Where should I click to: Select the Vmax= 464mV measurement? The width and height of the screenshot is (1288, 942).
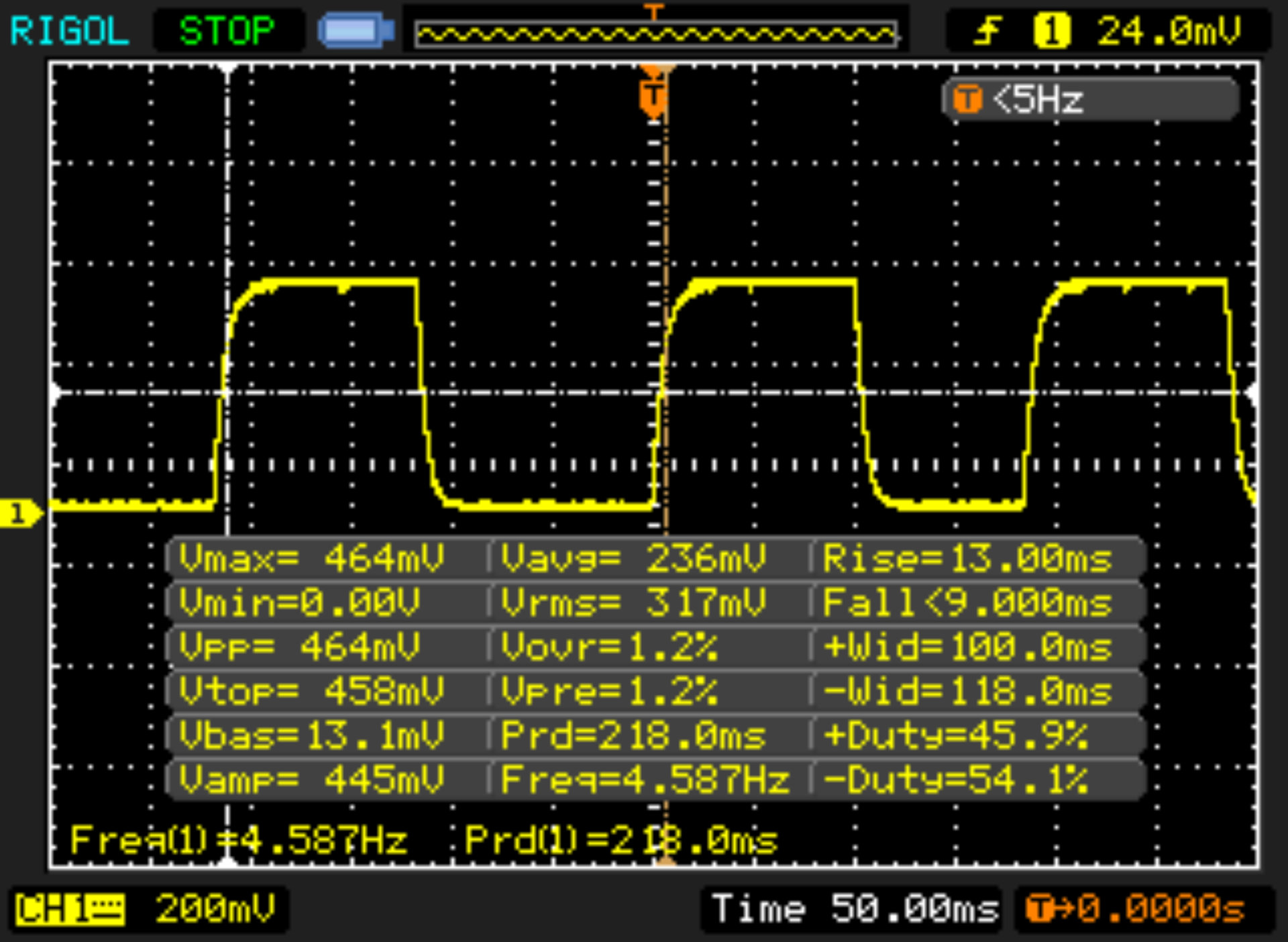(x=311, y=558)
